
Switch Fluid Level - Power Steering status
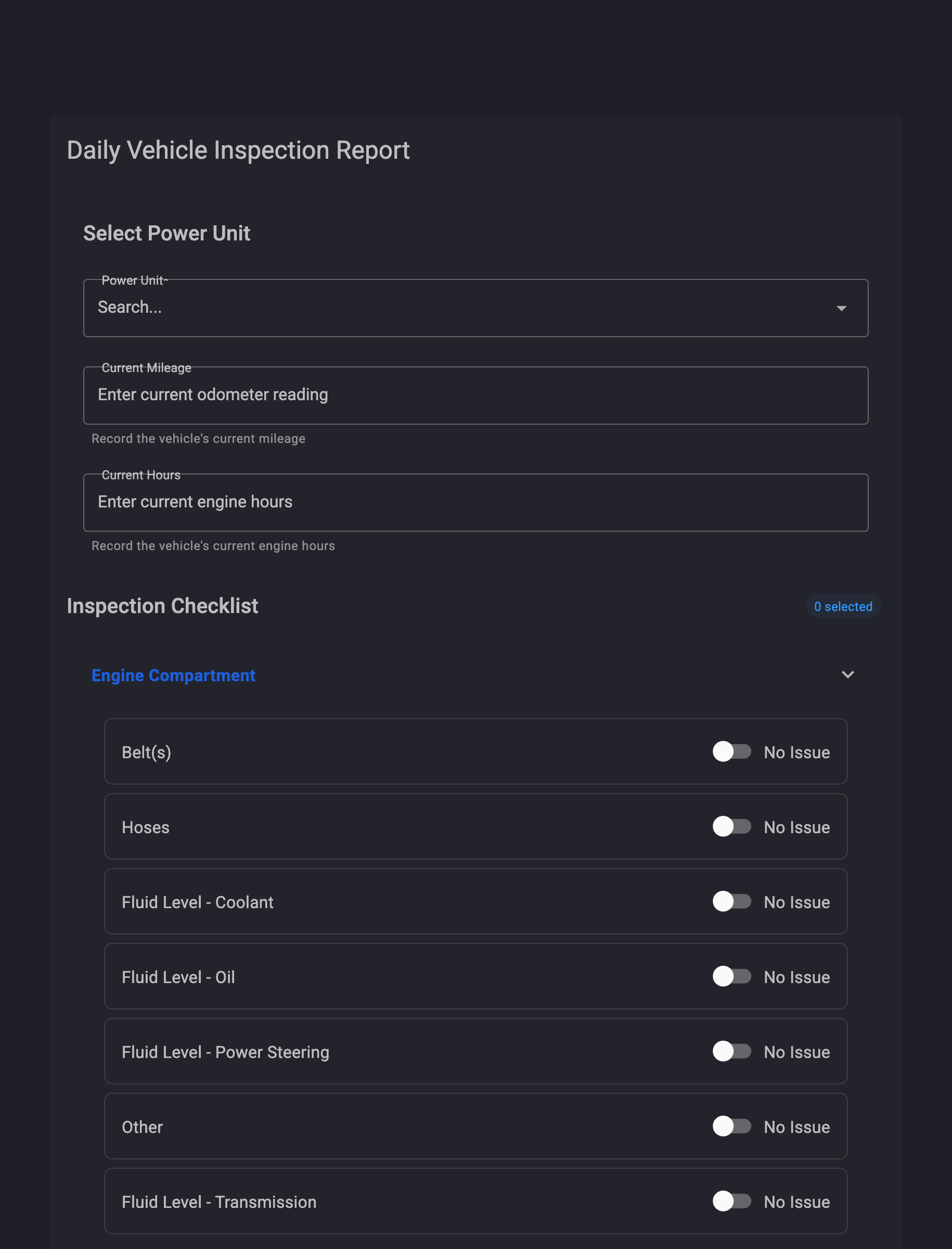point(732,1051)
